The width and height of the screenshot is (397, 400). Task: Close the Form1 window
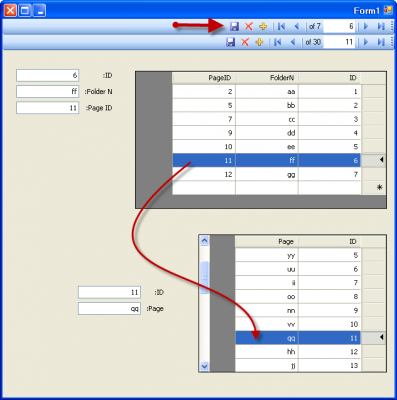pyautogui.click(x=10, y=11)
